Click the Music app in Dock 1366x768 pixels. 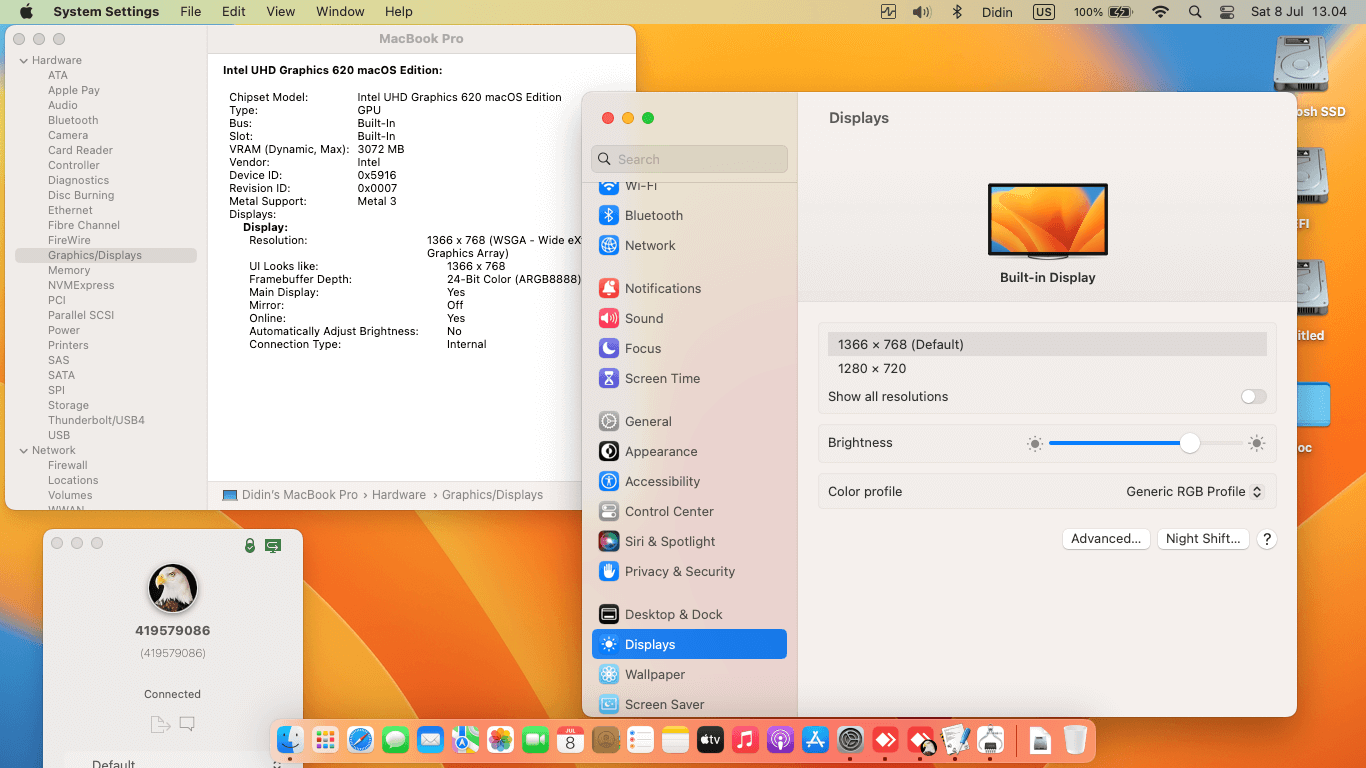coord(745,740)
